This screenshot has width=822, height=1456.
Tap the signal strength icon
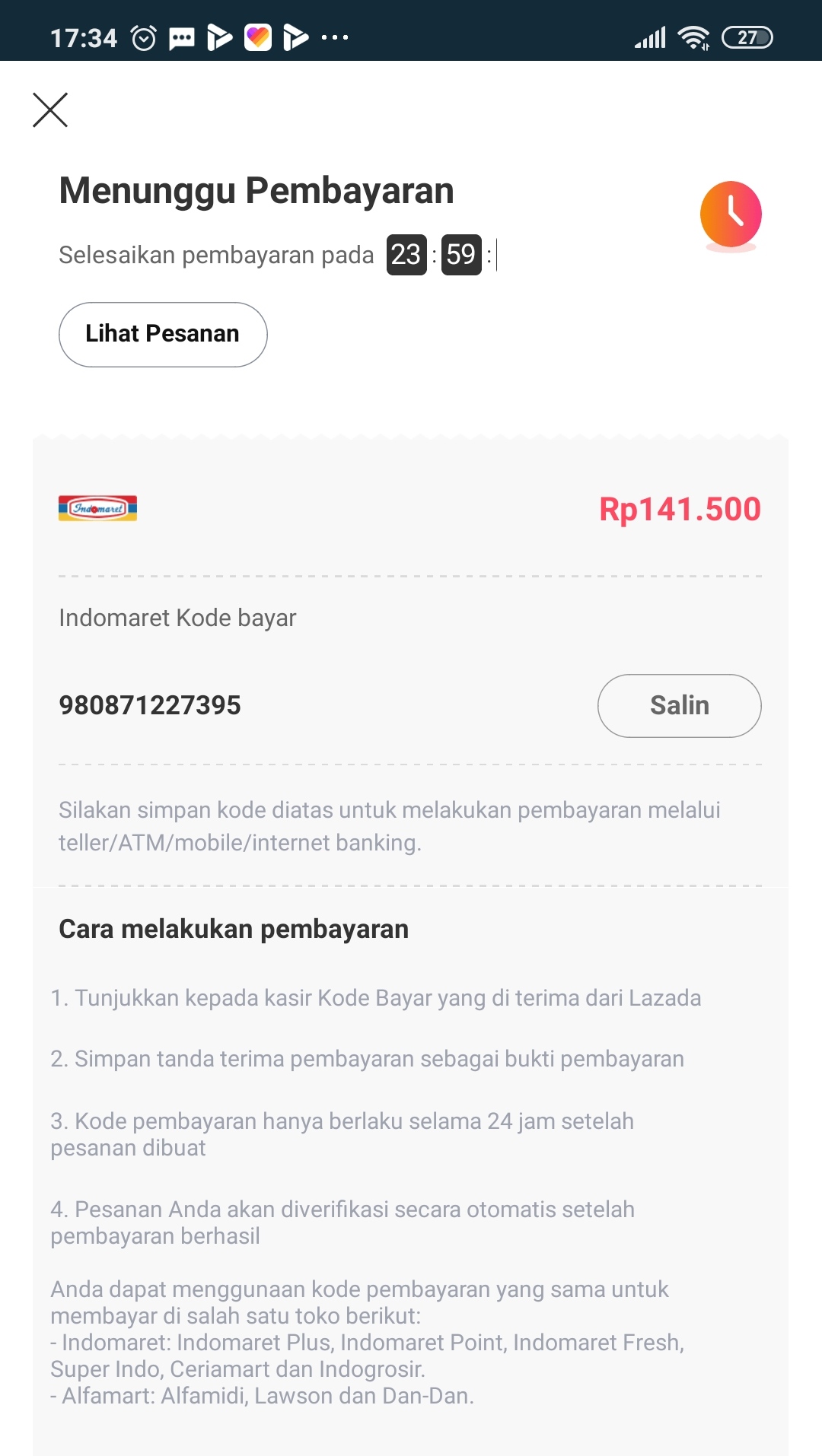[651, 37]
